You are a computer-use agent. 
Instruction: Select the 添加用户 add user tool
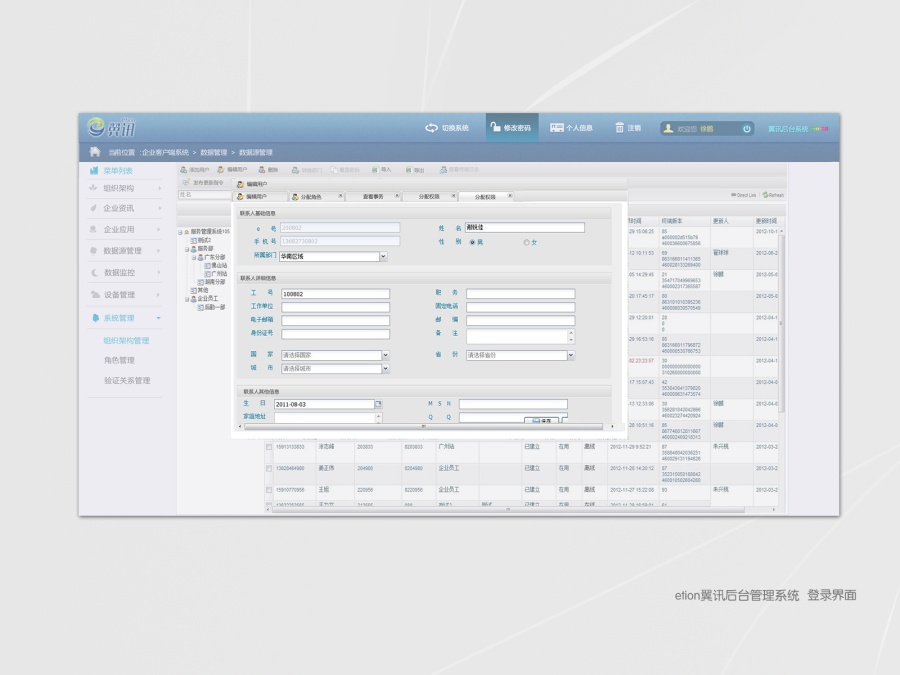pyautogui.click(x=192, y=171)
